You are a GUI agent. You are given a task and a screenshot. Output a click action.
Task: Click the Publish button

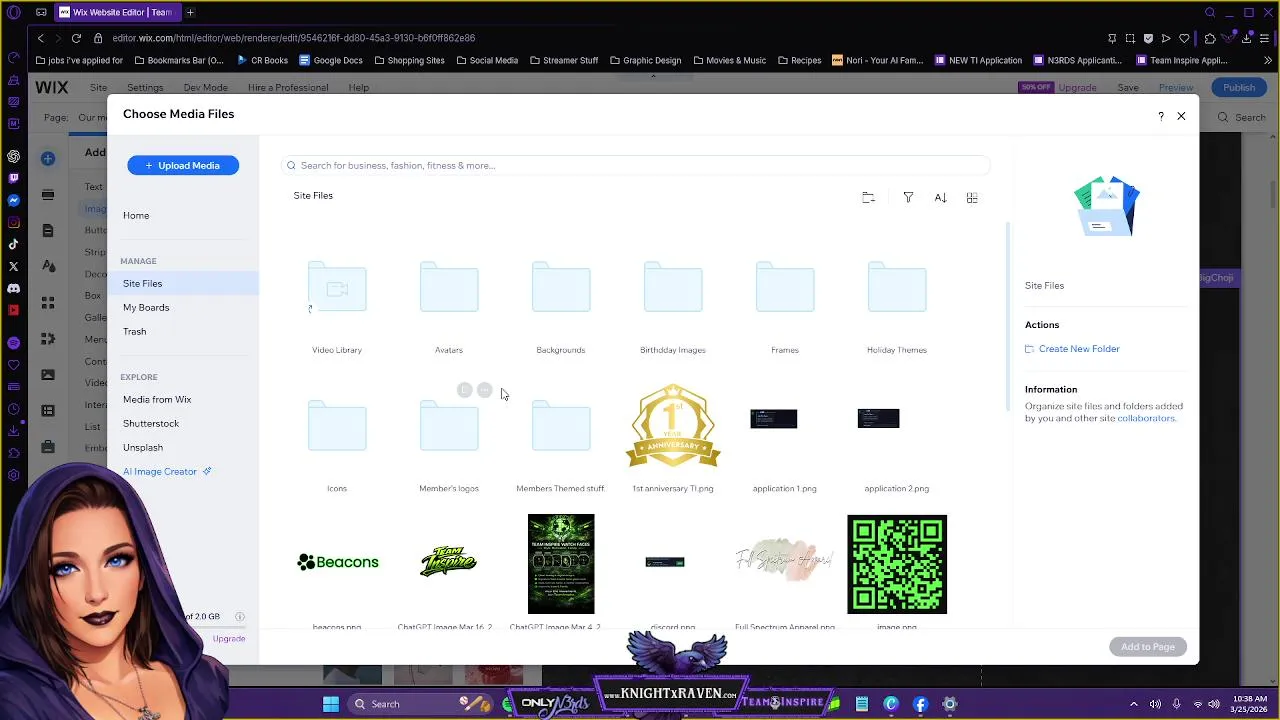coord(1239,88)
